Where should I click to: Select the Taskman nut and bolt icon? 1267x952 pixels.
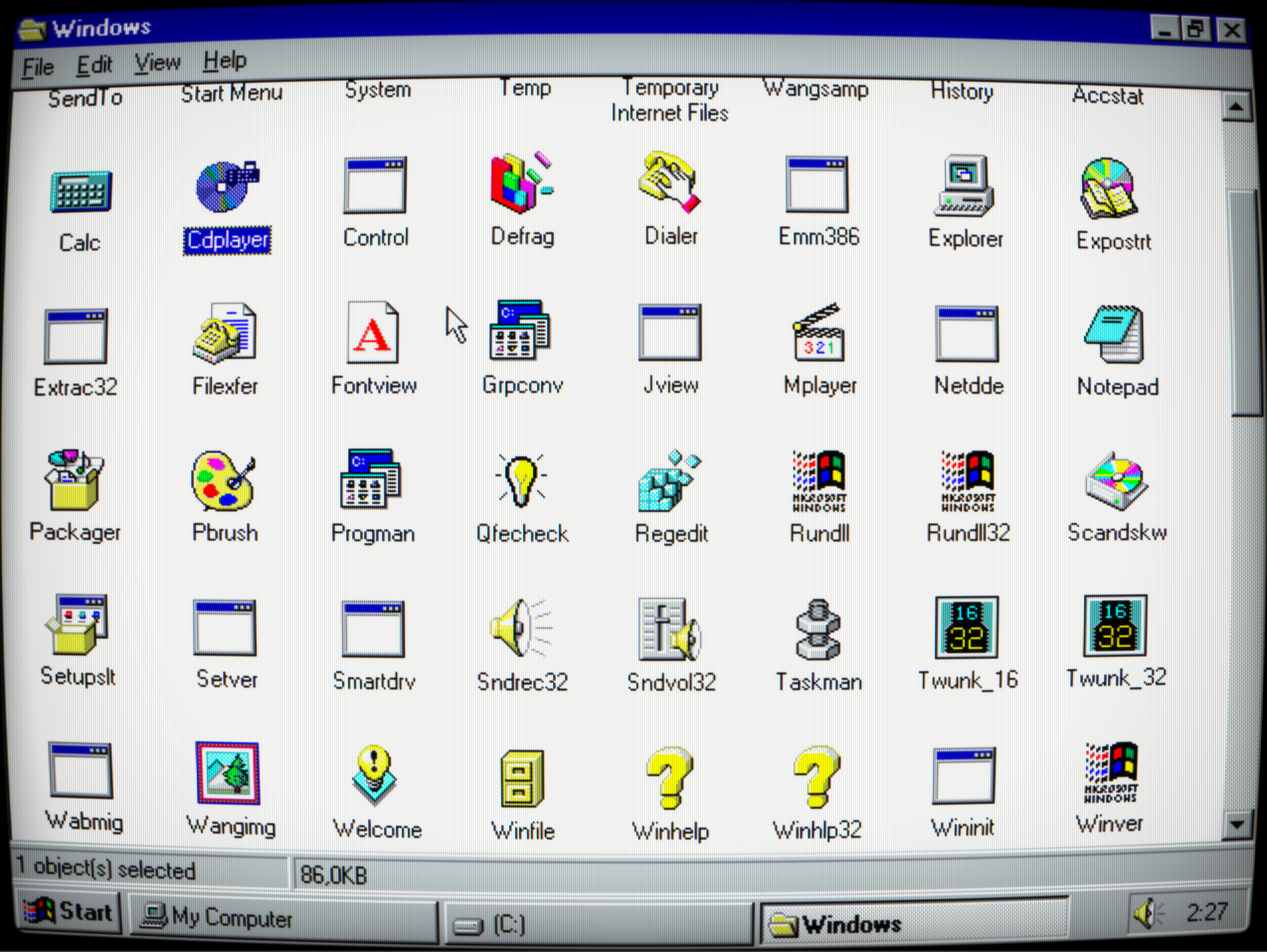(818, 629)
